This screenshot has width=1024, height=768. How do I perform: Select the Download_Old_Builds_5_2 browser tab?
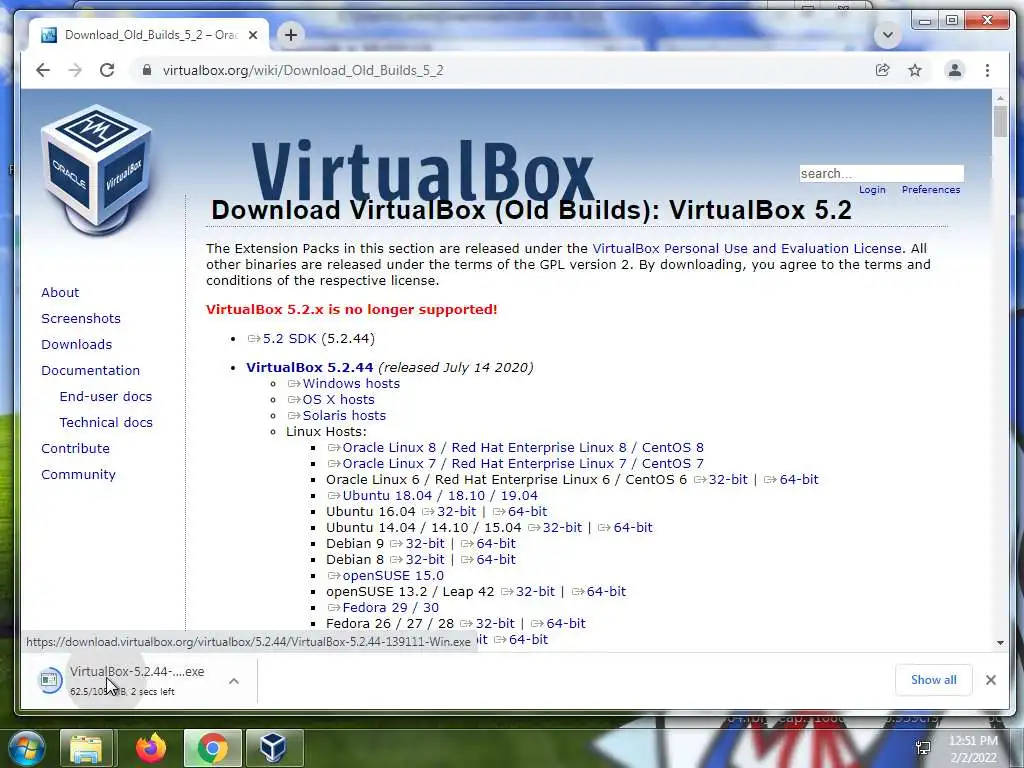pyautogui.click(x=148, y=35)
